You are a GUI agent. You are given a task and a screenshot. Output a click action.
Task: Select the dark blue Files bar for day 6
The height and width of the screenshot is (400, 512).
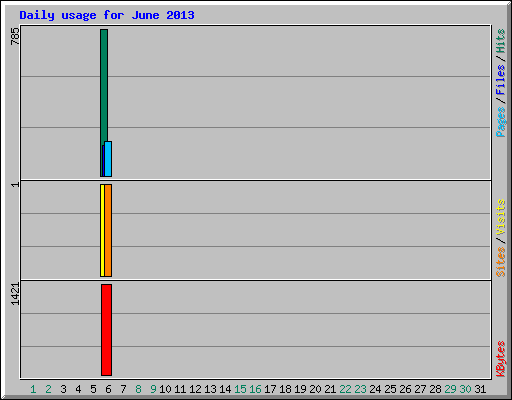coord(103,161)
